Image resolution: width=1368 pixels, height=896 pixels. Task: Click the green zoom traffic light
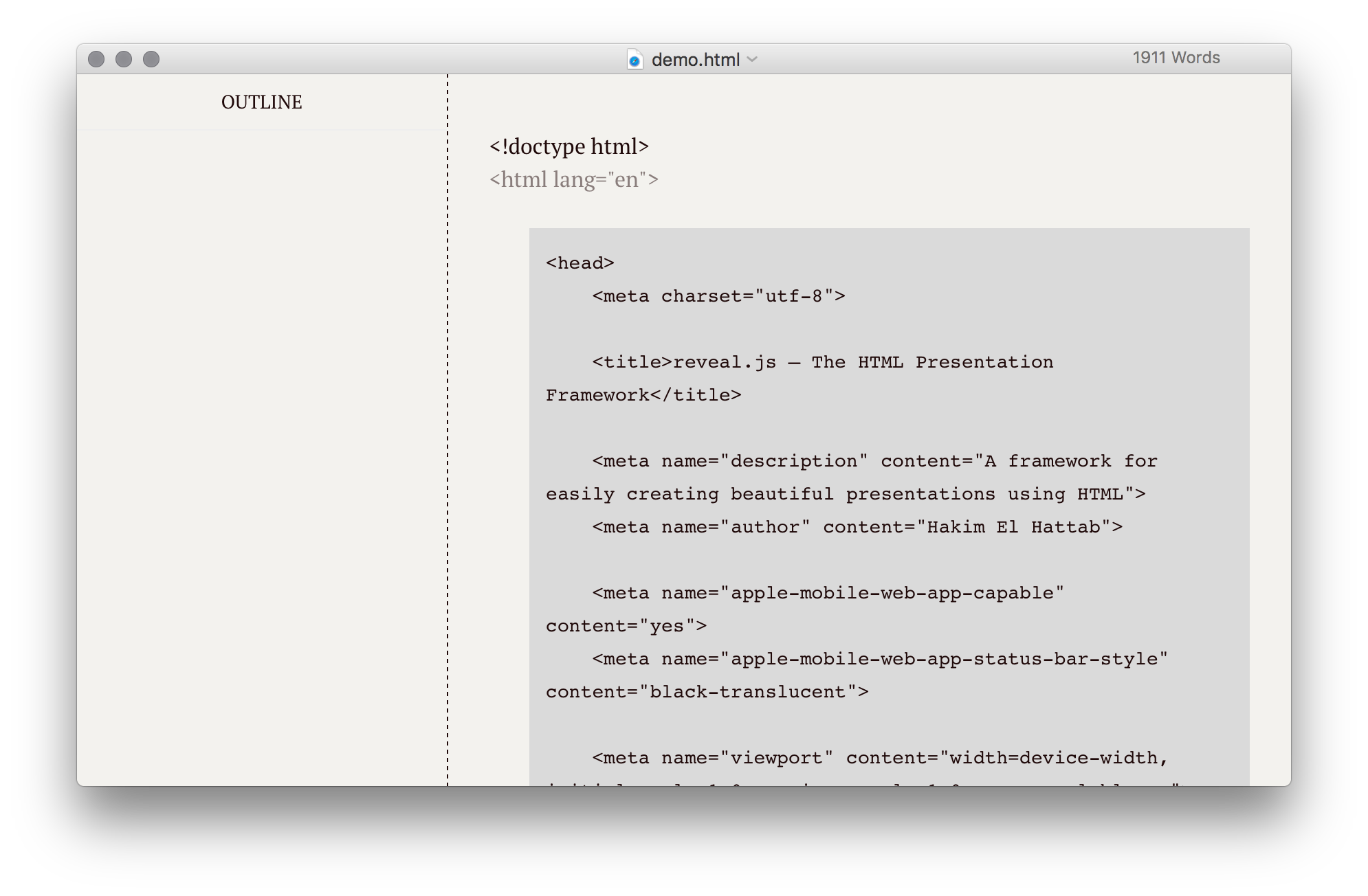coord(151,59)
